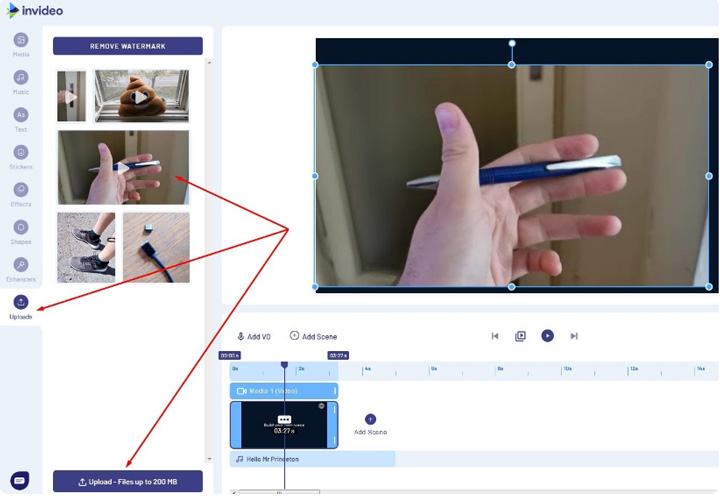Click the 03:27 s end time marker

338,356
